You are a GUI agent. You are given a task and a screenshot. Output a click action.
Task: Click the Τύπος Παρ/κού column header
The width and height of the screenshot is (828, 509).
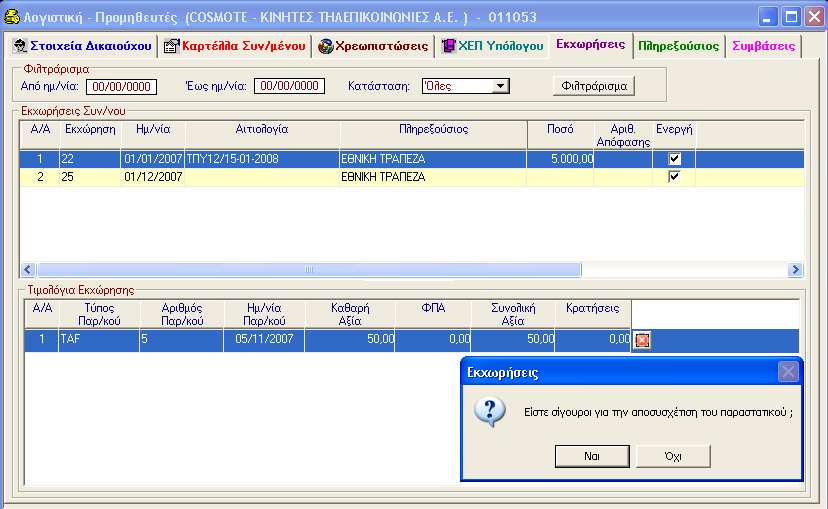tap(99, 314)
